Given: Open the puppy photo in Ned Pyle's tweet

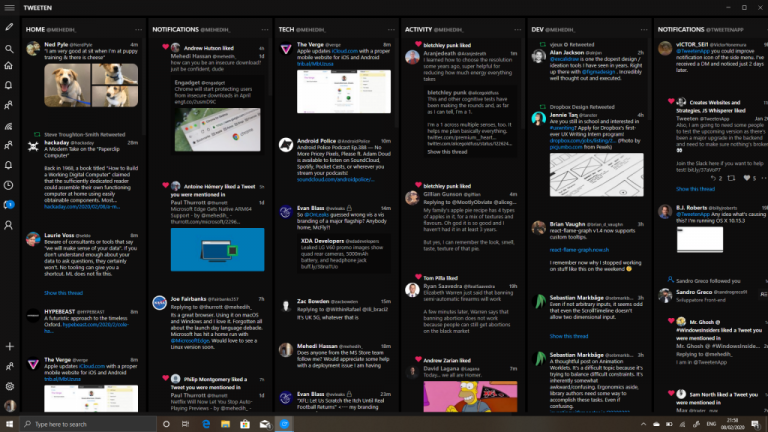Looking at the screenshot, I should coord(67,85).
